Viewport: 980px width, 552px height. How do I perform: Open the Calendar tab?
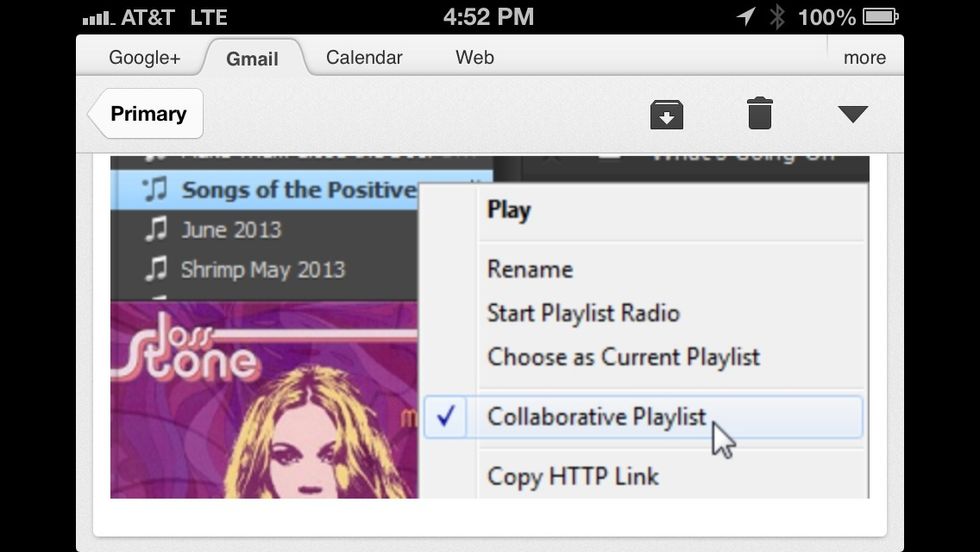(364, 58)
